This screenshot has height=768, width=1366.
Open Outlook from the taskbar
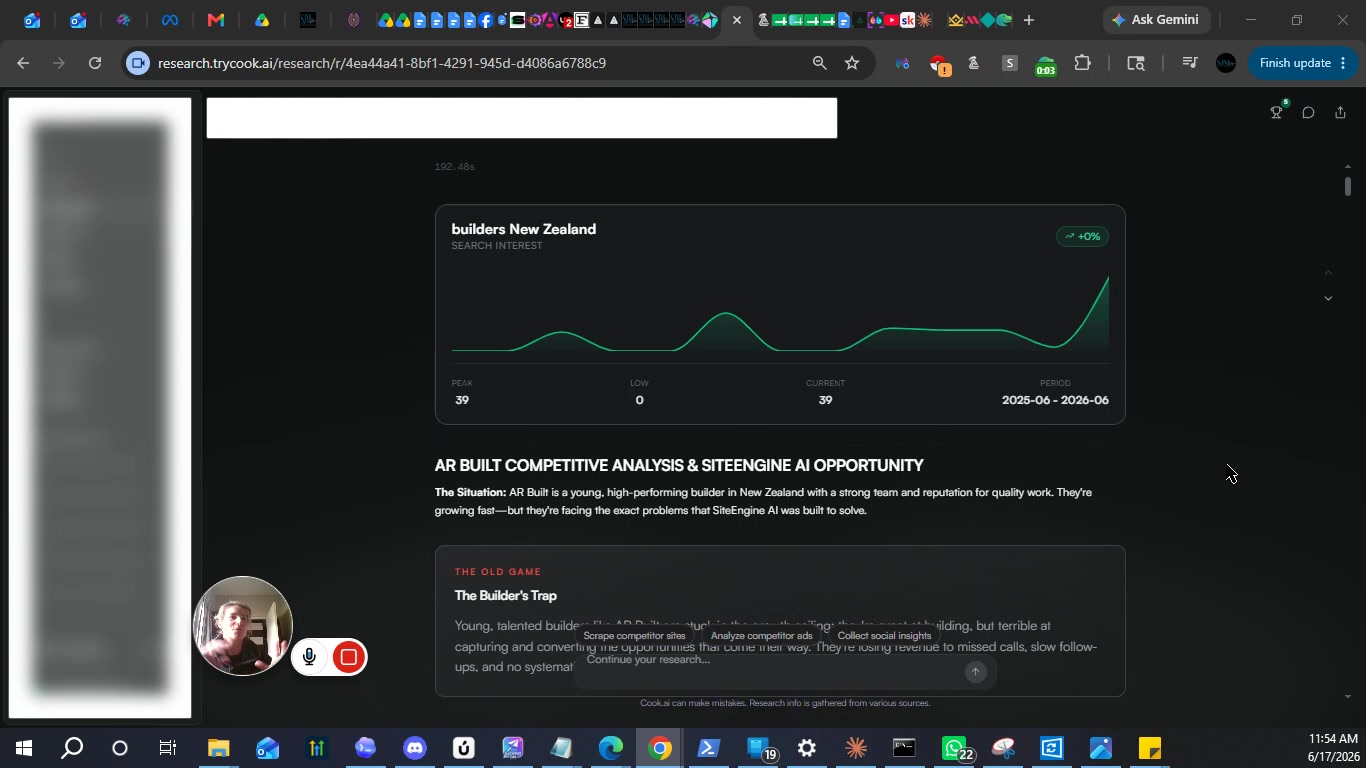(x=267, y=748)
